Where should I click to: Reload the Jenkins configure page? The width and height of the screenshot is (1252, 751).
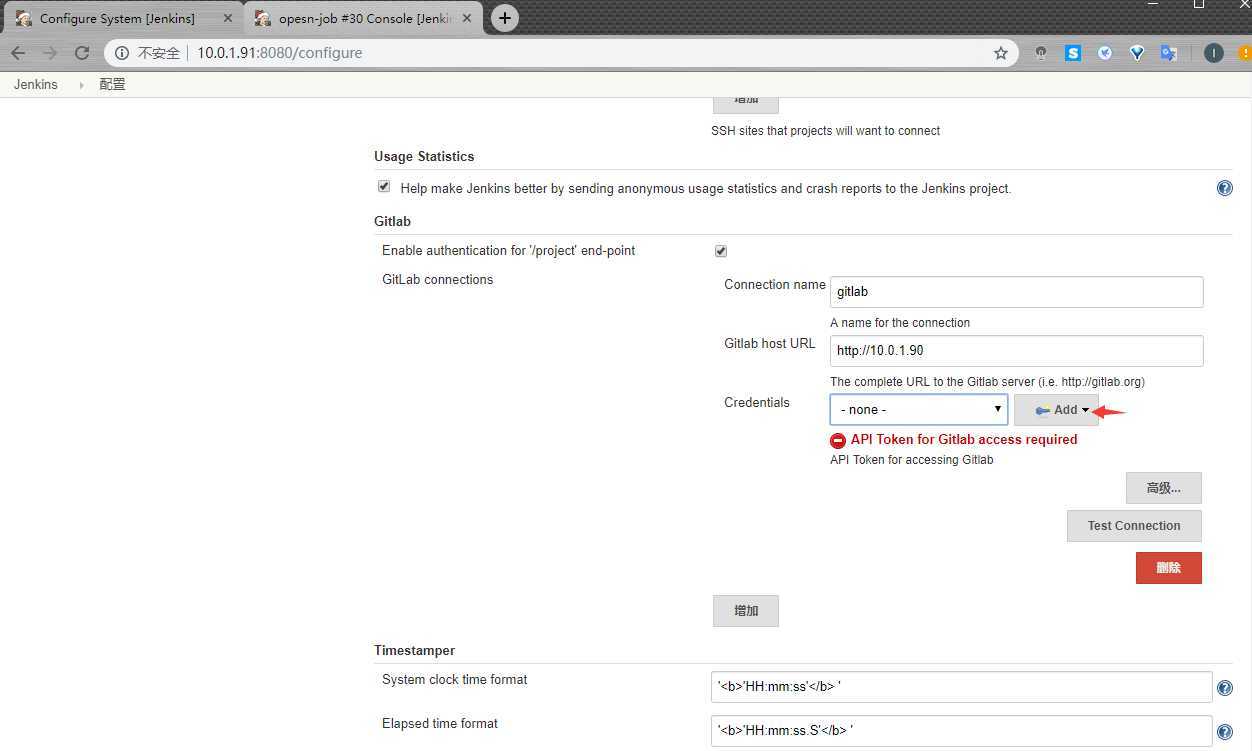(x=82, y=53)
